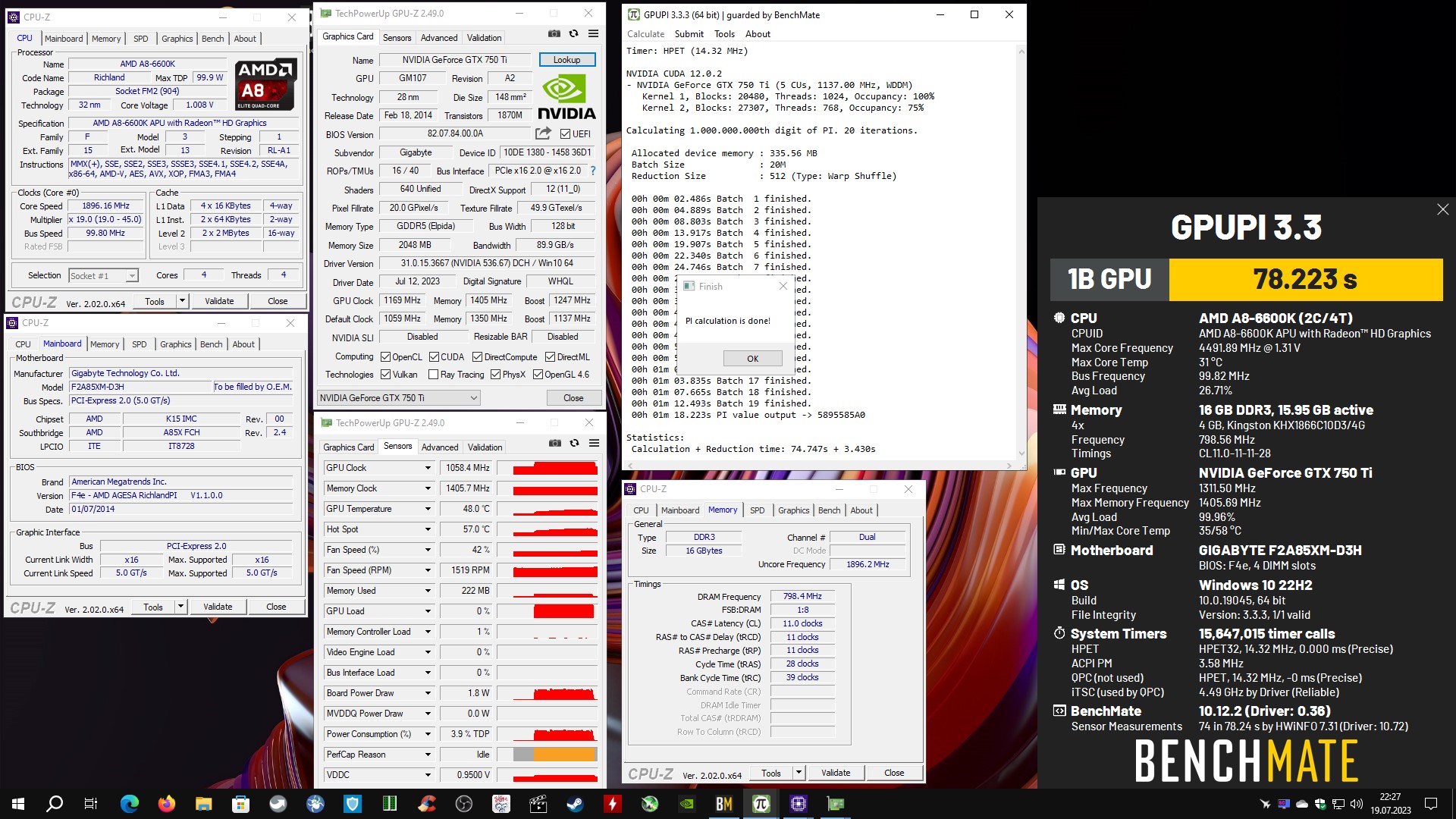Viewport: 1456px width, 819px height.
Task: Take a screenshot with GPU-Z Graphics Card camera icon
Action: [554, 33]
